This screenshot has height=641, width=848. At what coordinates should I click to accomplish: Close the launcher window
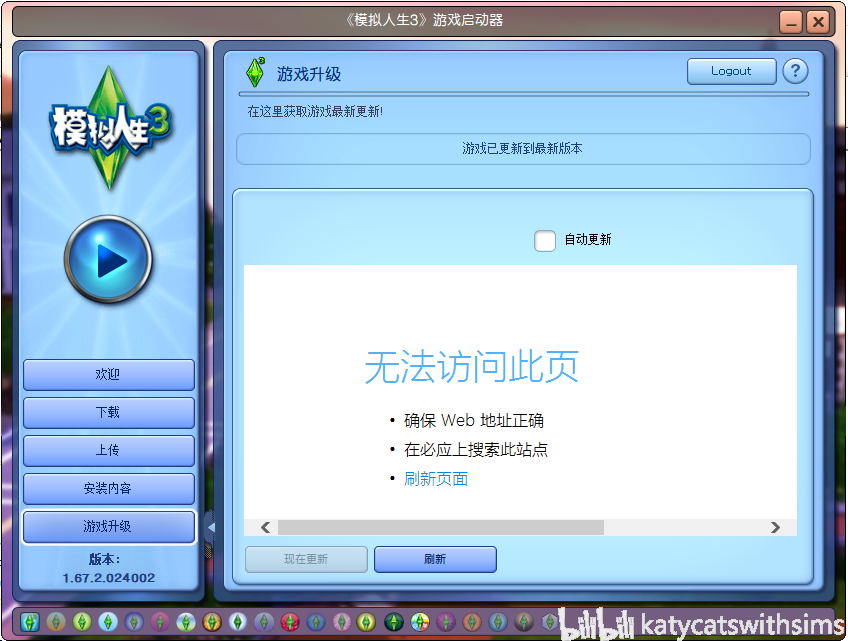(x=819, y=22)
